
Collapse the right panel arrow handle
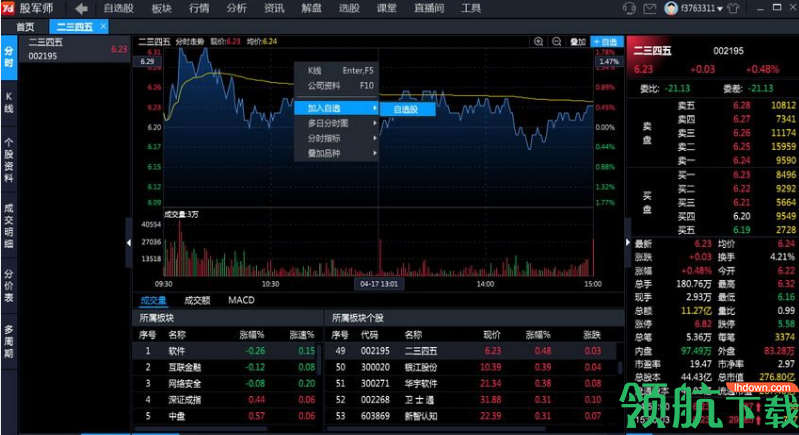pyautogui.click(x=628, y=243)
